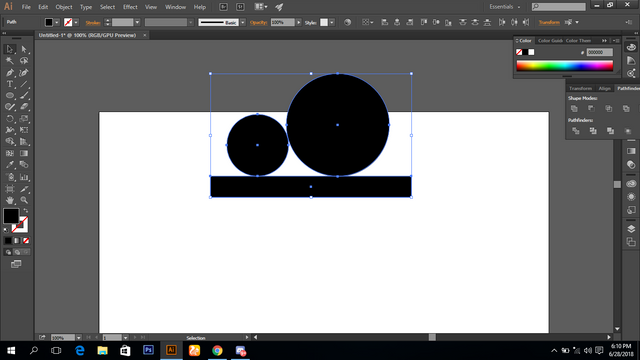
Task: Open Essentials workspace switcher
Action: pos(504,7)
